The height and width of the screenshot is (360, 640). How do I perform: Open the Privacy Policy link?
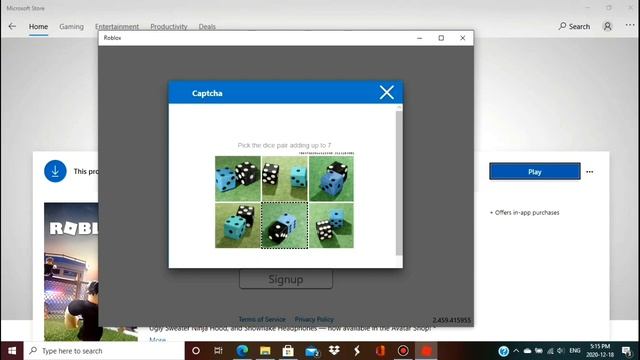(x=314, y=319)
